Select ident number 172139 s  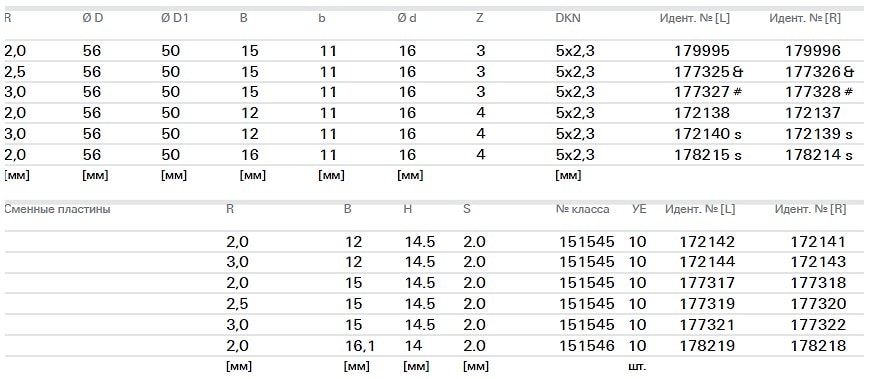click(819, 133)
